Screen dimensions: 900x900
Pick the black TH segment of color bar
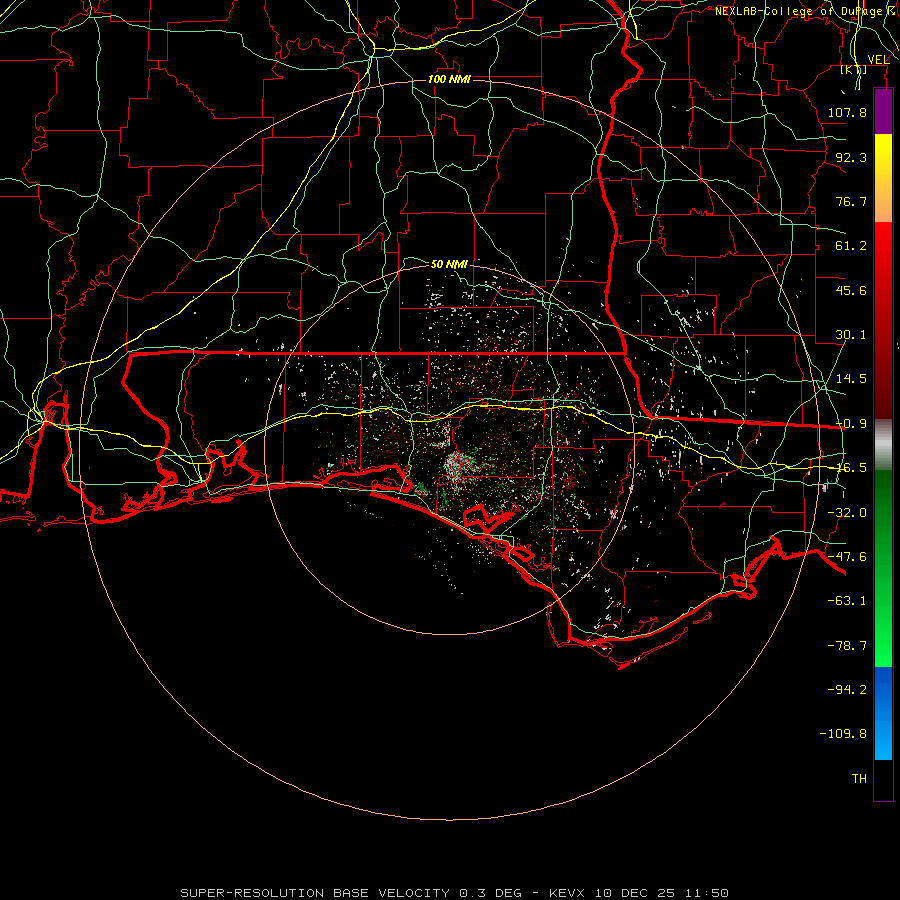pos(883,779)
